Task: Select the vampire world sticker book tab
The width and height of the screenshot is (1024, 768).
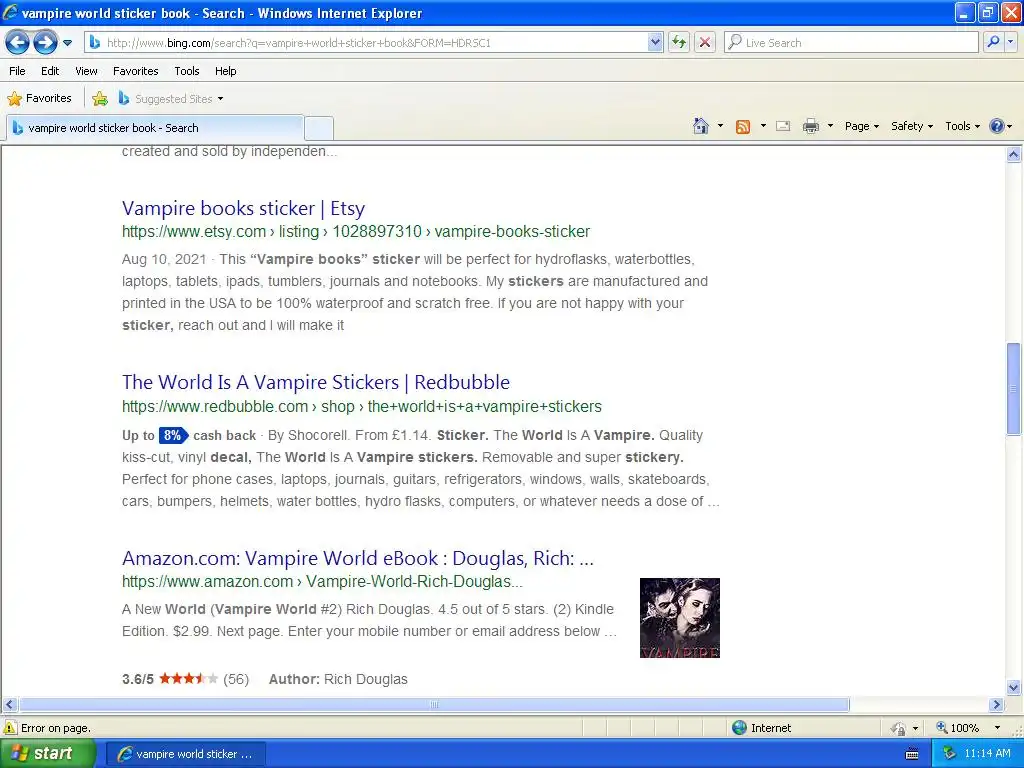Action: (155, 128)
